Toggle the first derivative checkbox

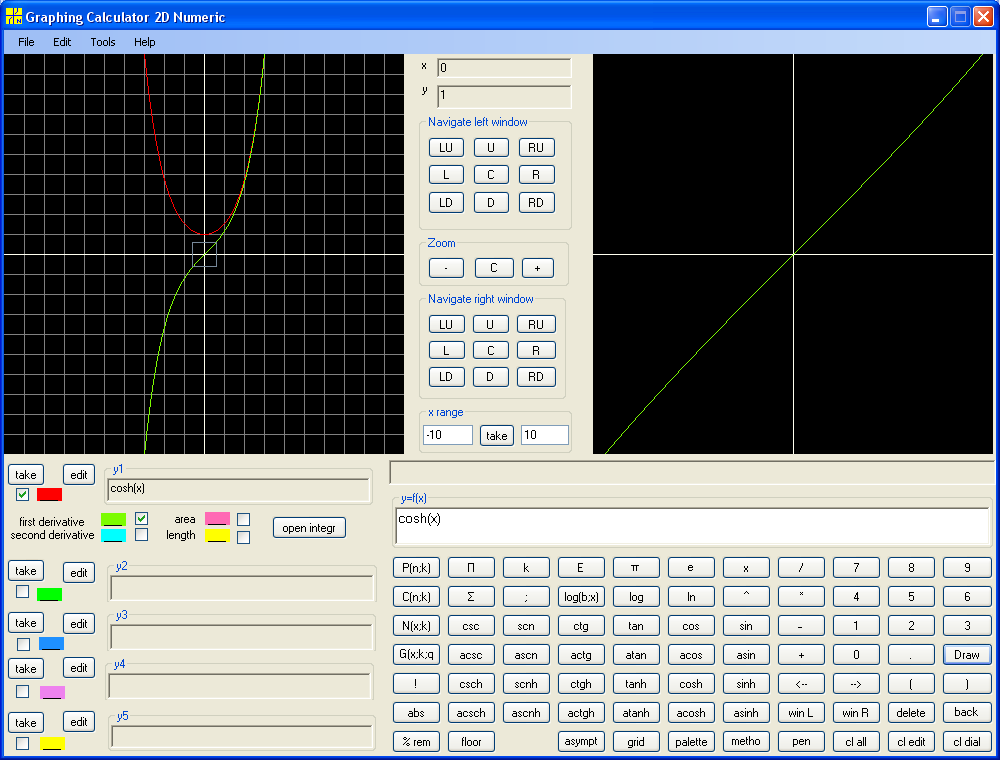pos(142,518)
